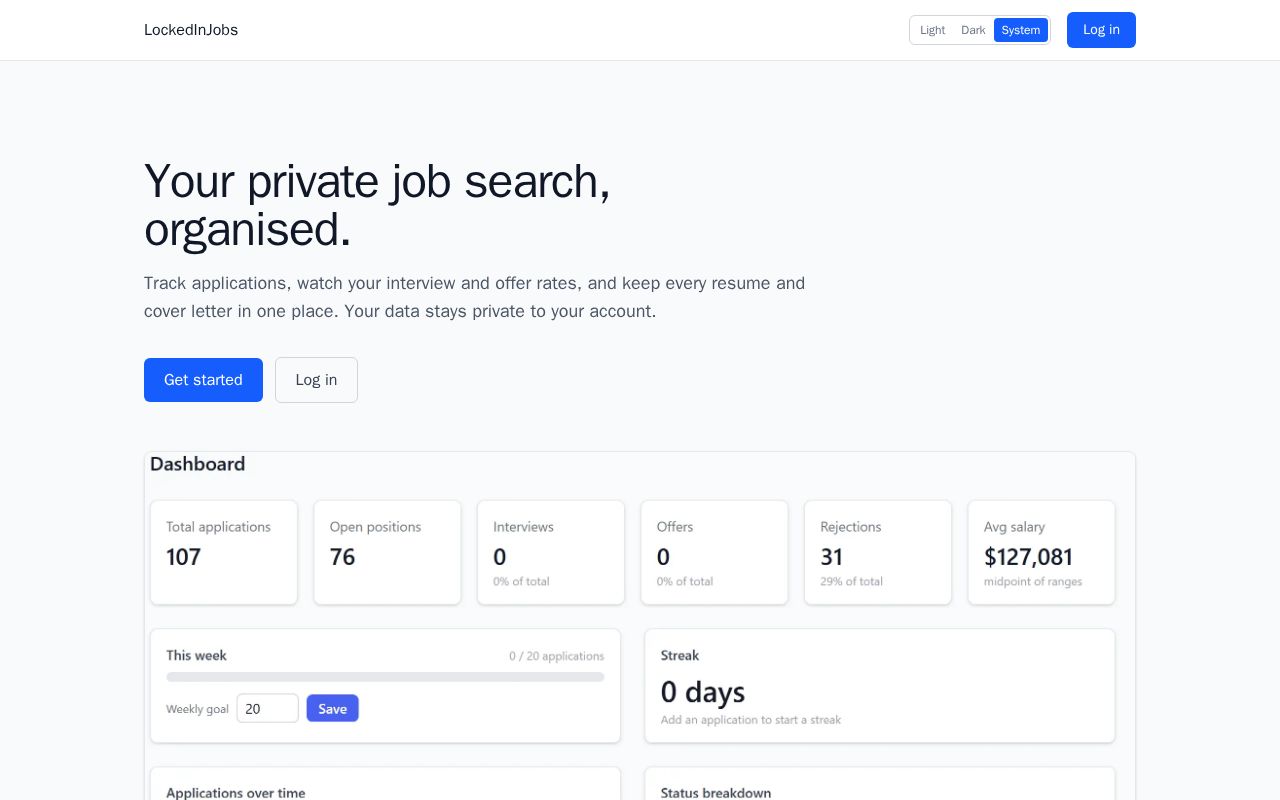The height and width of the screenshot is (800, 1280).
Task: Select the Offers stat card
Action: click(714, 552)
